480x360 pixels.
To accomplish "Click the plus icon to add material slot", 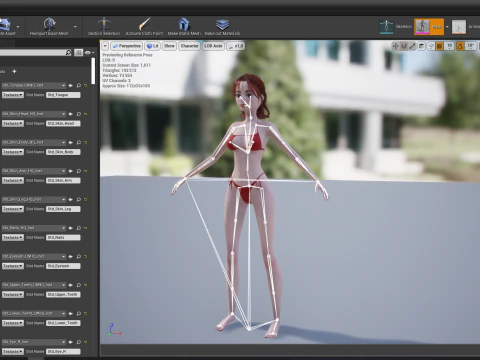I will (x=14, y=71).
